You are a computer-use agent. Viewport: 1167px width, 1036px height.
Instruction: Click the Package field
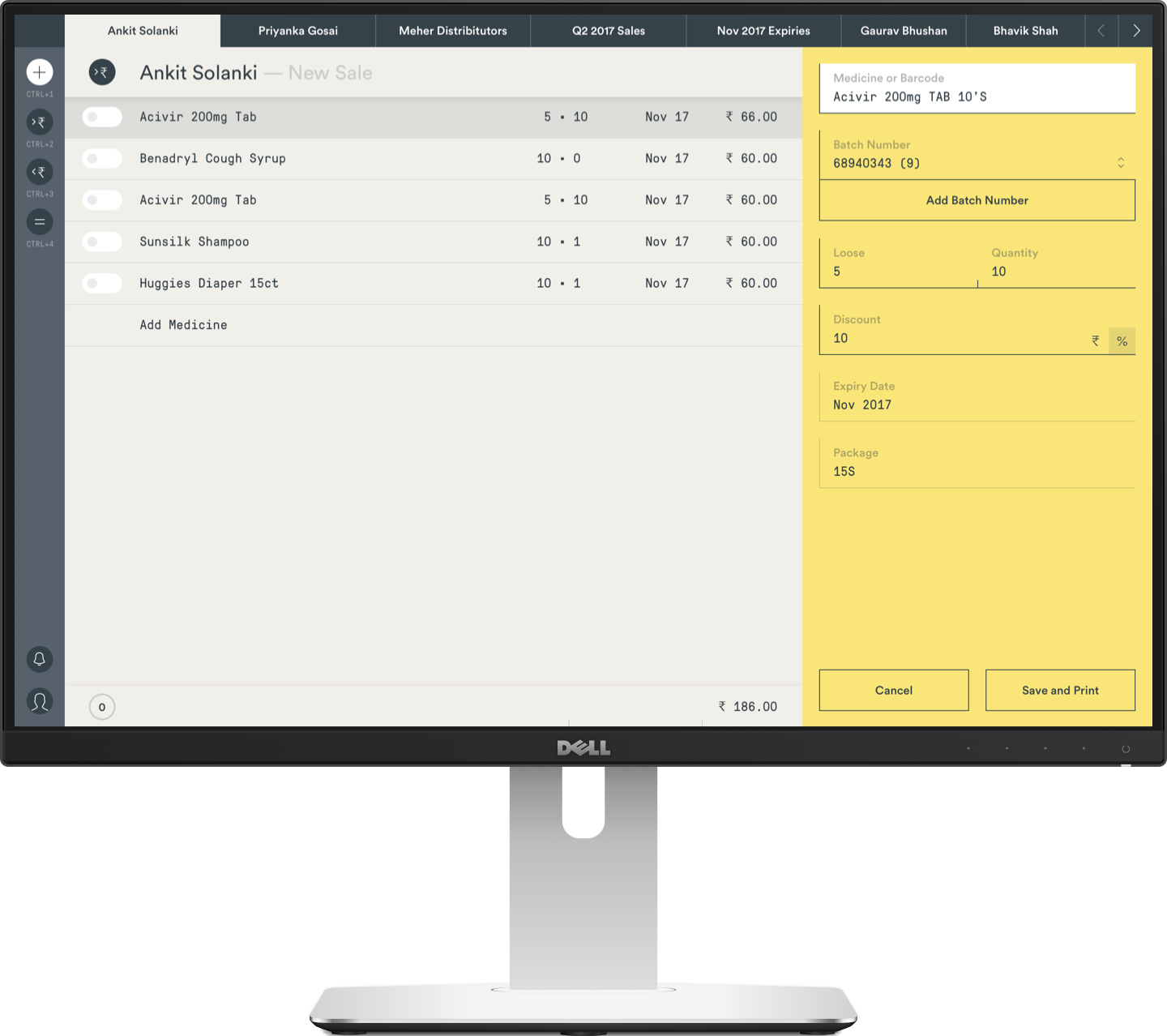click(x=977, y=463)
